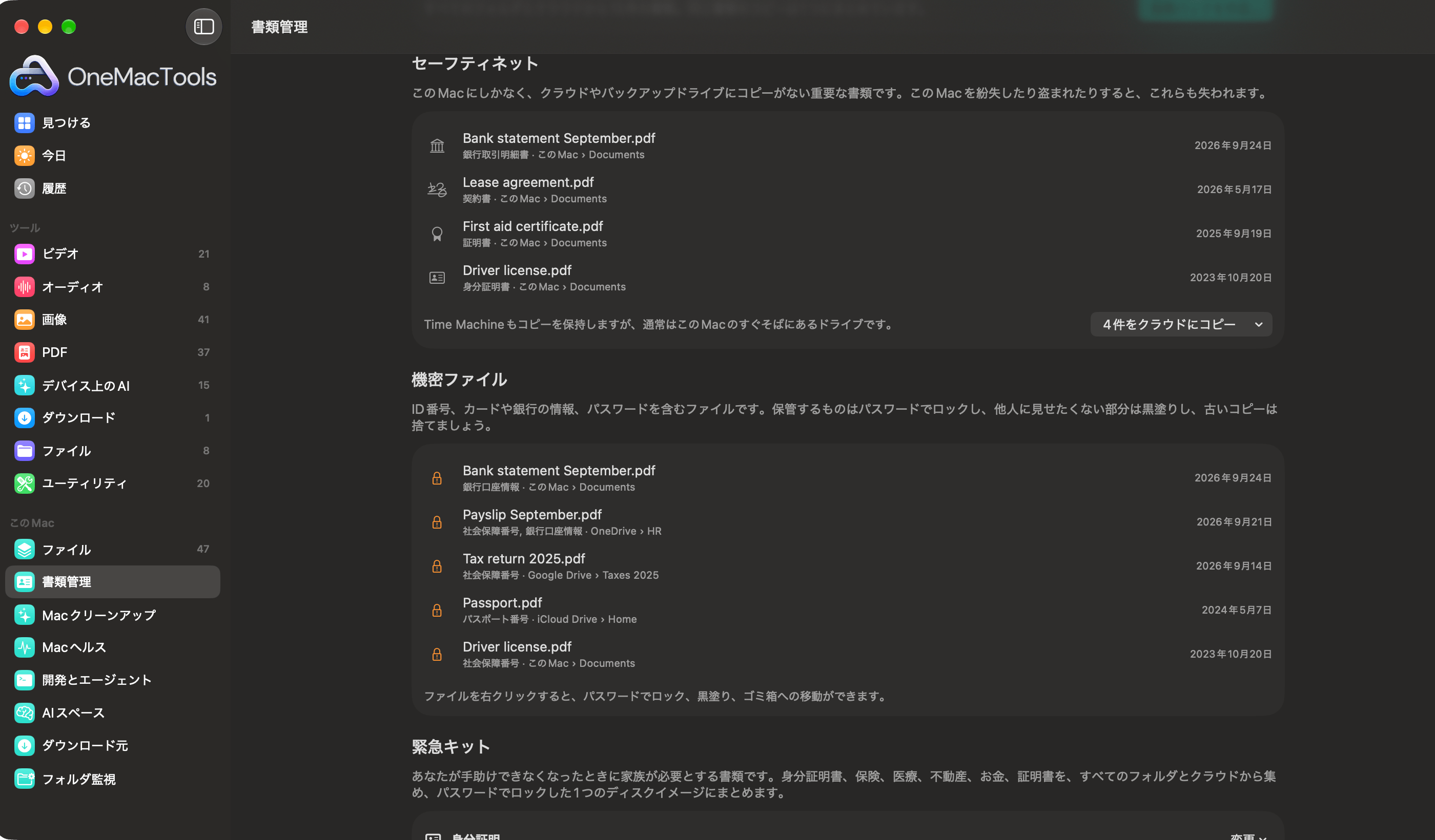Select the 画像 tool icon
1435x840 pixels.
click(x=25, y=319)
